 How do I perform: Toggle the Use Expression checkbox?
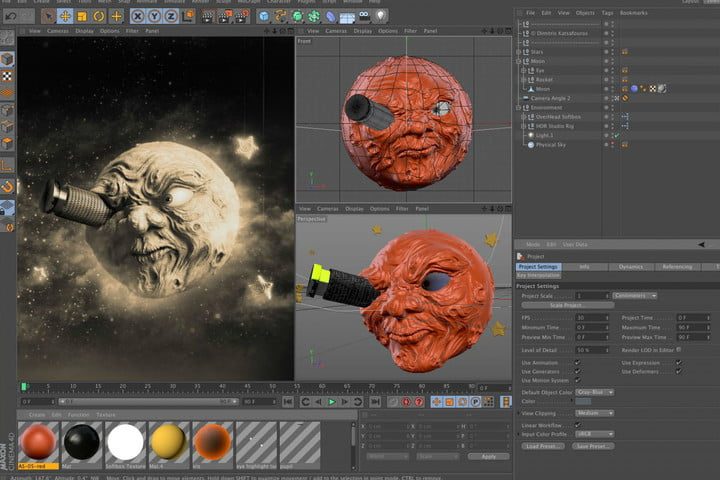(x=678, y=362)
